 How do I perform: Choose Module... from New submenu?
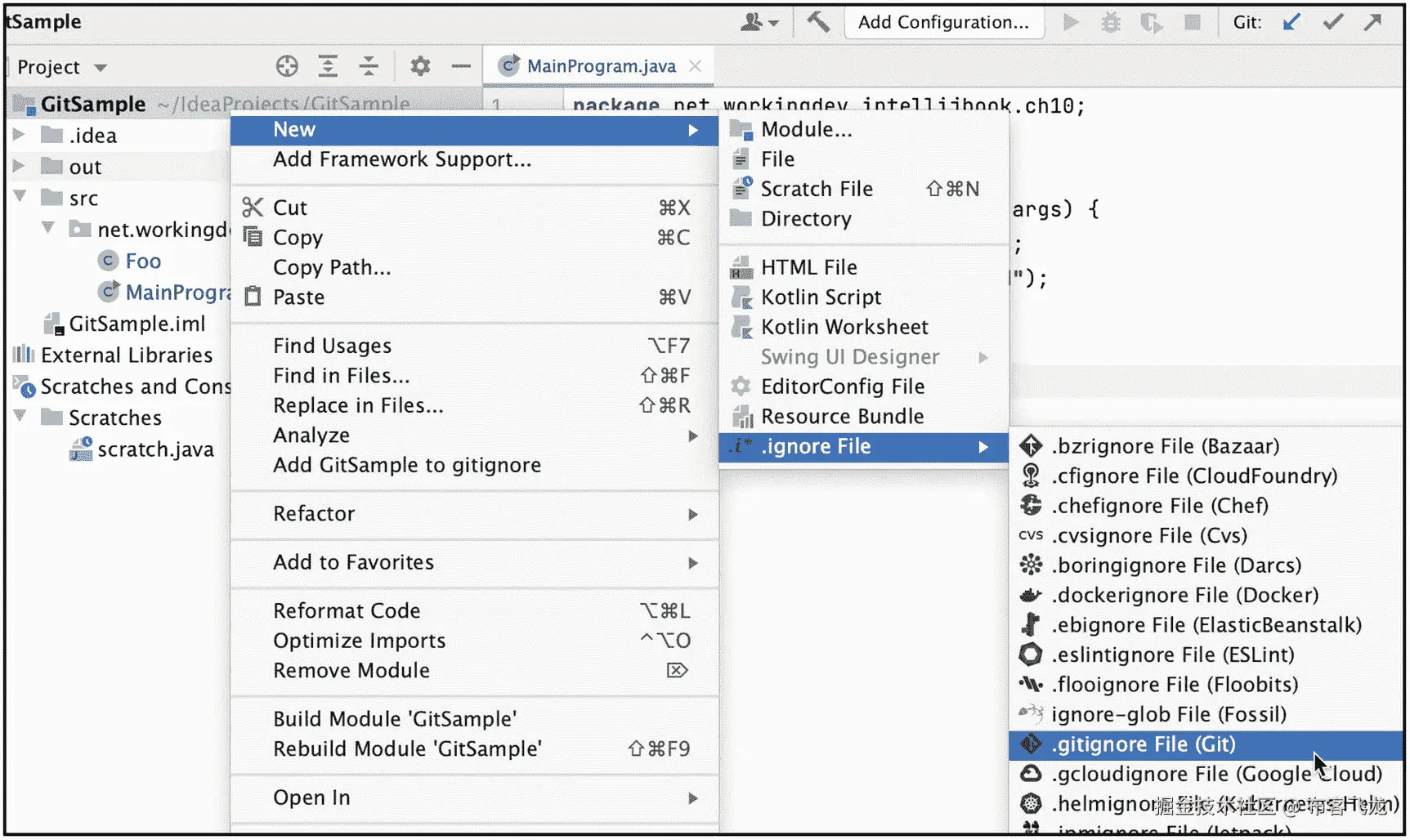[864, 129]
